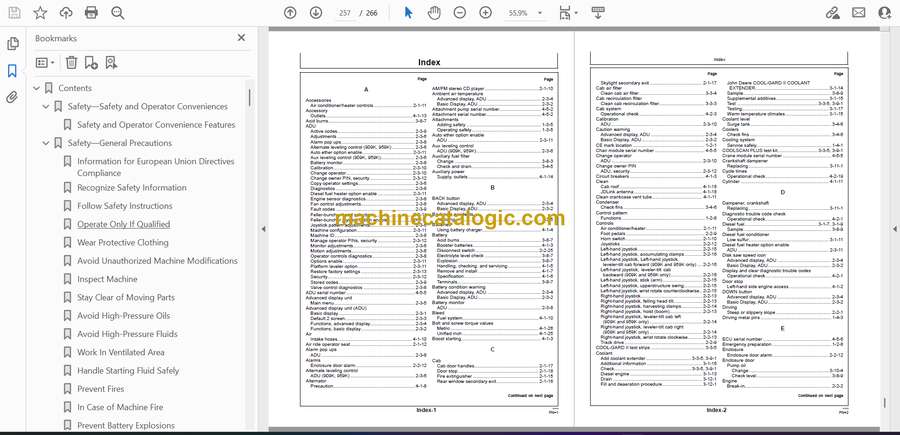This screenshot has height=435, width=900.
Task: Open Information for European Union Directives bookmark
Action: tap(156, 167)
